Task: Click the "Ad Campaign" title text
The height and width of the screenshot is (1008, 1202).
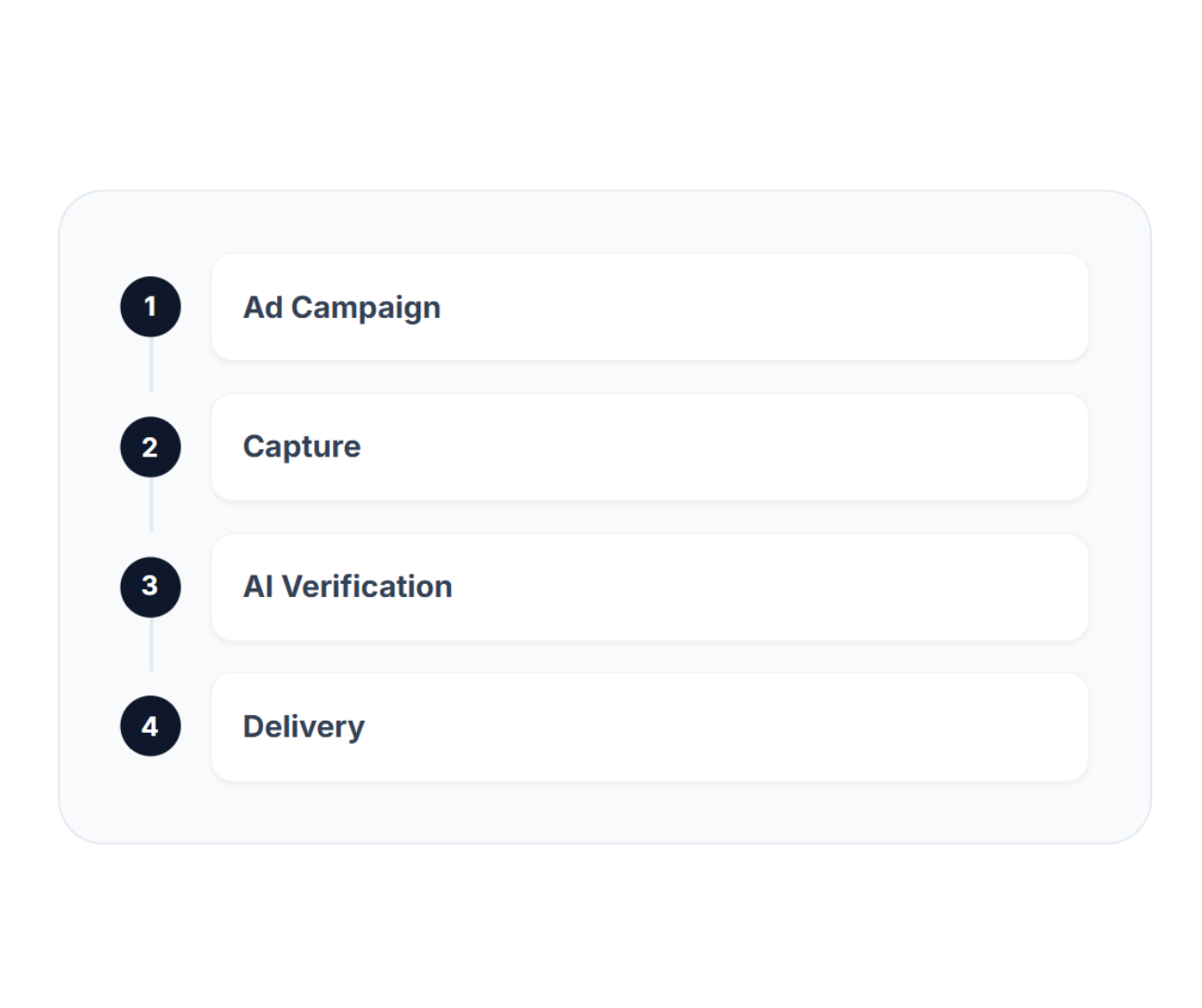Action: pos(341,307)
